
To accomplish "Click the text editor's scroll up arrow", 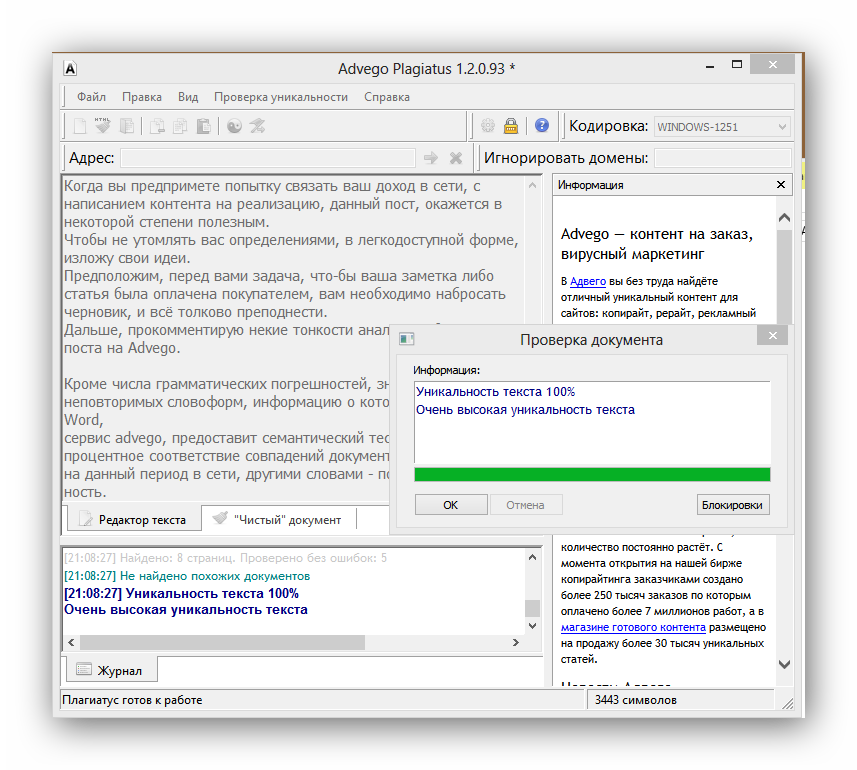I will (532, 186).
